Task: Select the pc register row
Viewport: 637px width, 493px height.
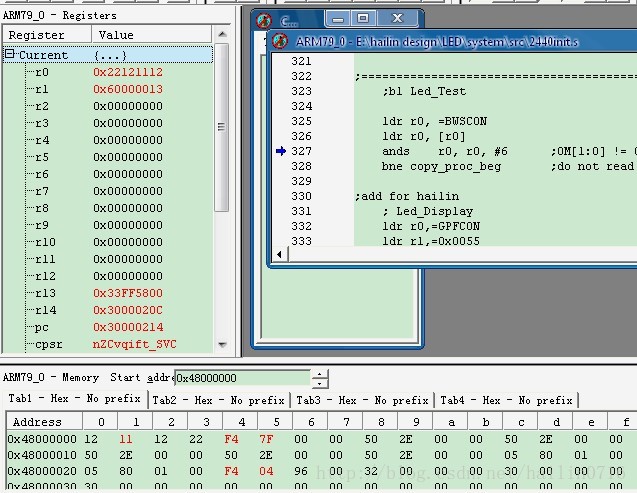Action: click(42, 327)
